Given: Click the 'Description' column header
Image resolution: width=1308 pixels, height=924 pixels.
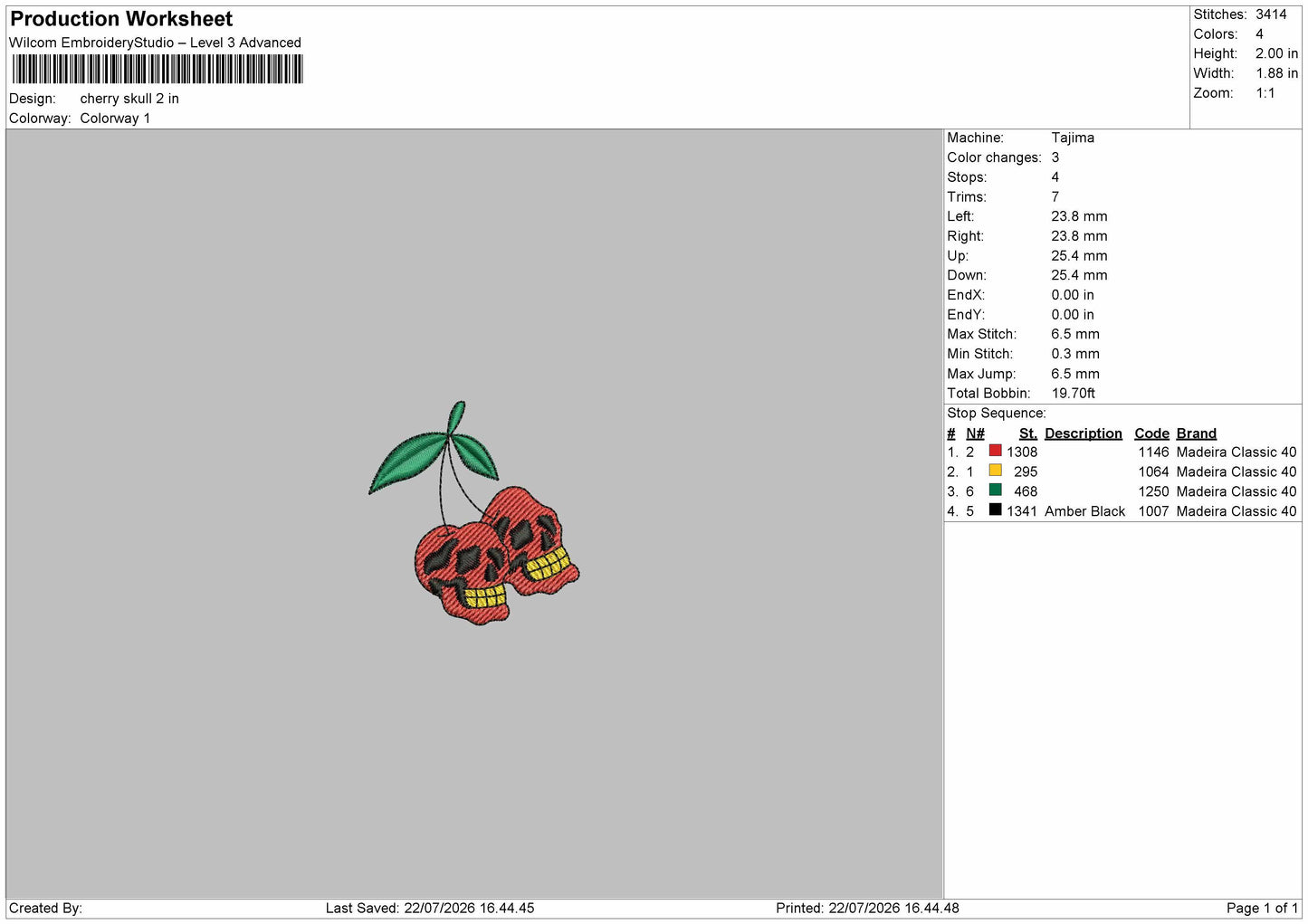Looking at the screenshot, I should point(1083,433).
